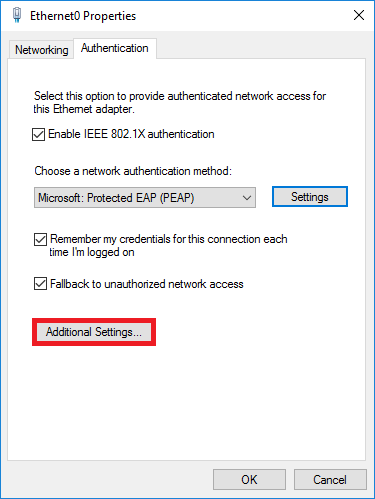
Task: Cancel the properties dialog
Action: (x=330, y=480)
